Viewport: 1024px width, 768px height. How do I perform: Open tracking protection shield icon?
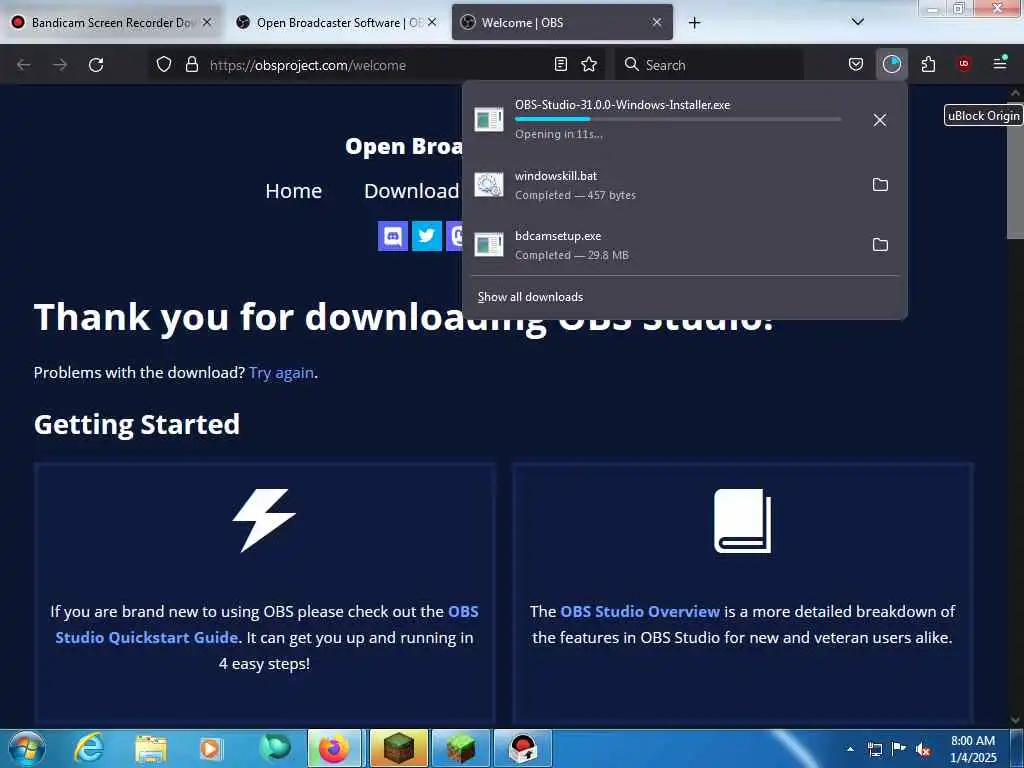pyautogui.click(x=164, y=65)
